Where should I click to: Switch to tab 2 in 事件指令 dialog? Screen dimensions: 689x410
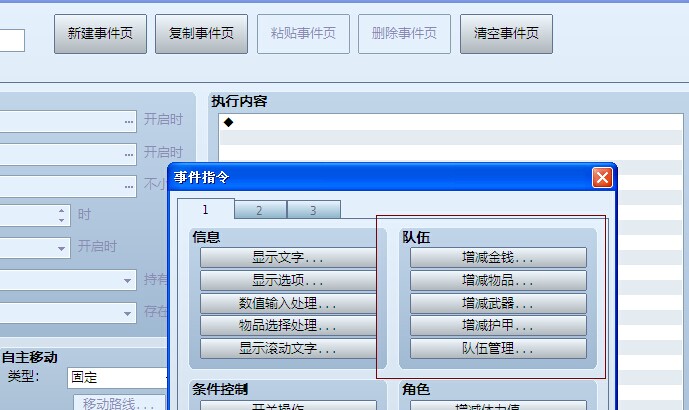[x=260, y=210]
